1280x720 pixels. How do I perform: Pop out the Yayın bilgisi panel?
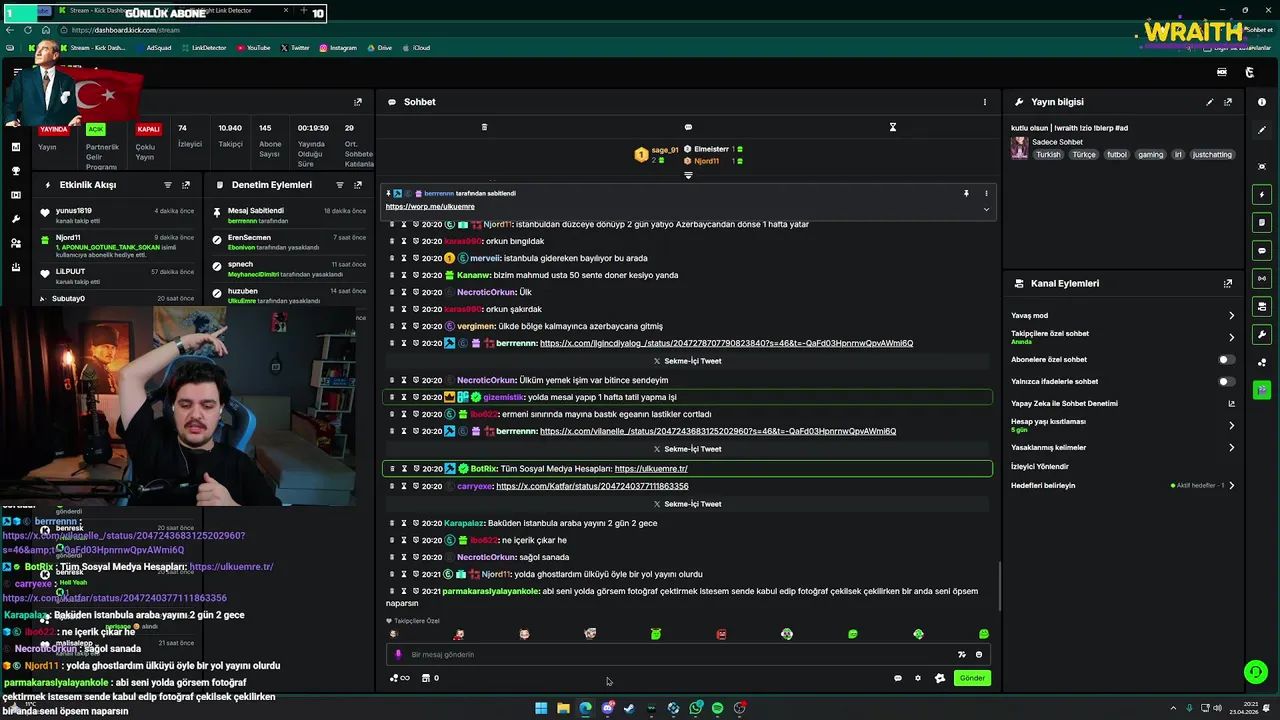pyautogui.click(x=1228, y=102)
